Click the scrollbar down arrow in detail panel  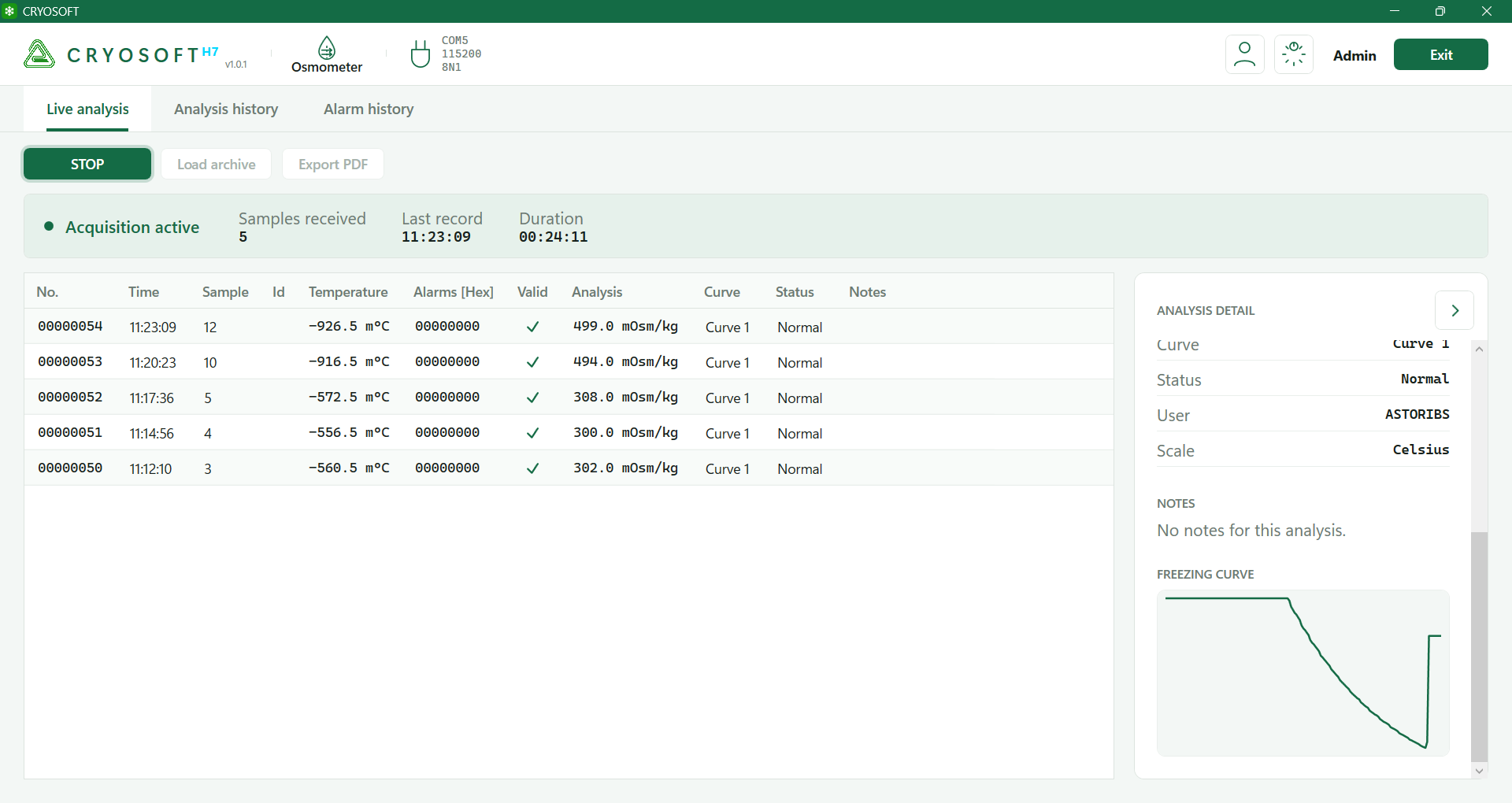(1479, 772)
